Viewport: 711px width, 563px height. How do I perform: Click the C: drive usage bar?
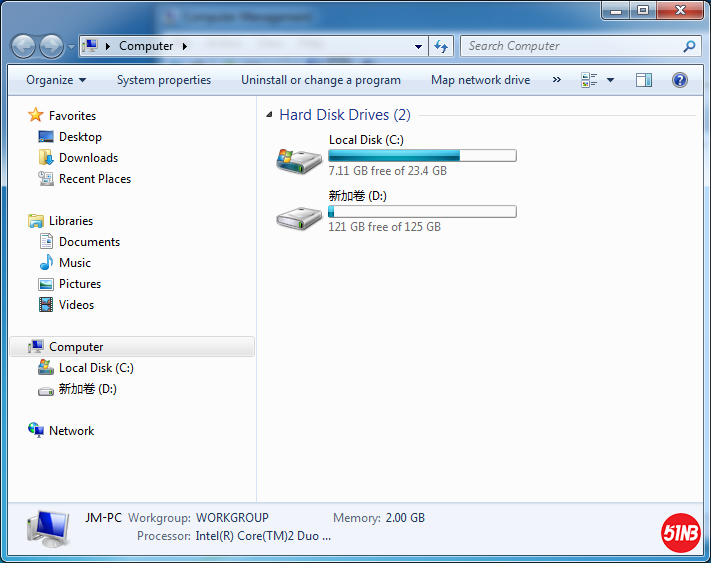click(422, 156)
